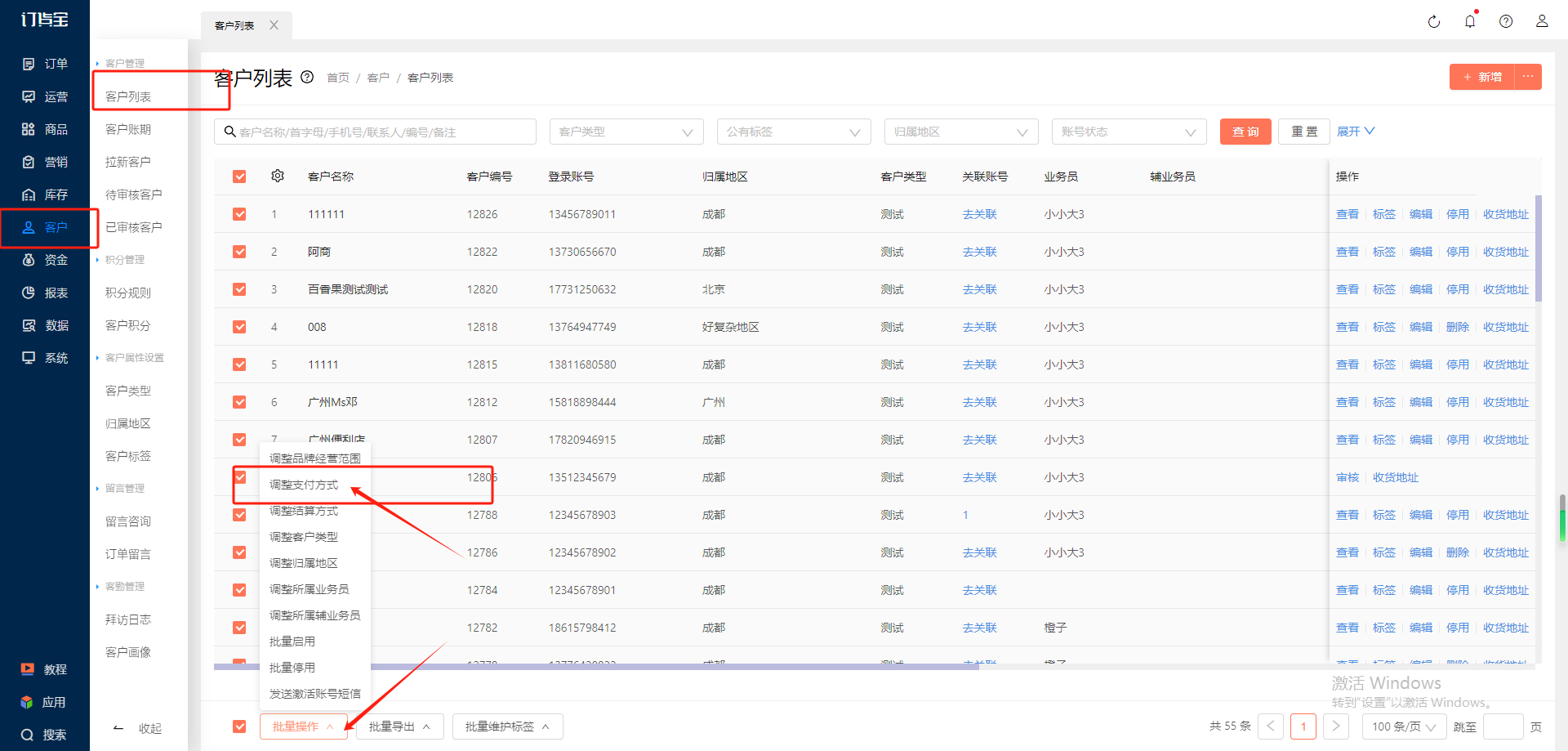Click 删除 on the 008 row
The image size is (1568, 751).
pos(1458,327)
